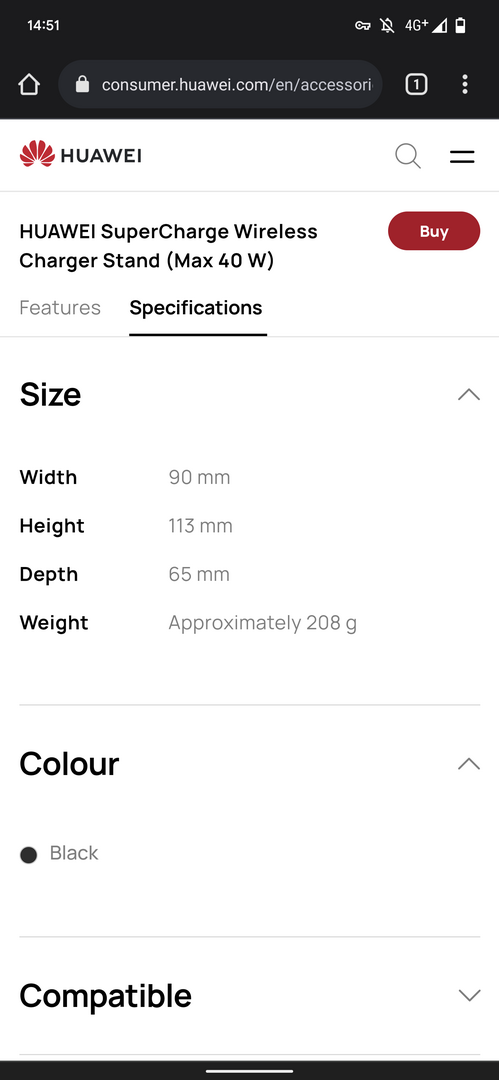Select the Black colour swatch
This screenshot has height=1080, width=499.
(x=28, y=855)
